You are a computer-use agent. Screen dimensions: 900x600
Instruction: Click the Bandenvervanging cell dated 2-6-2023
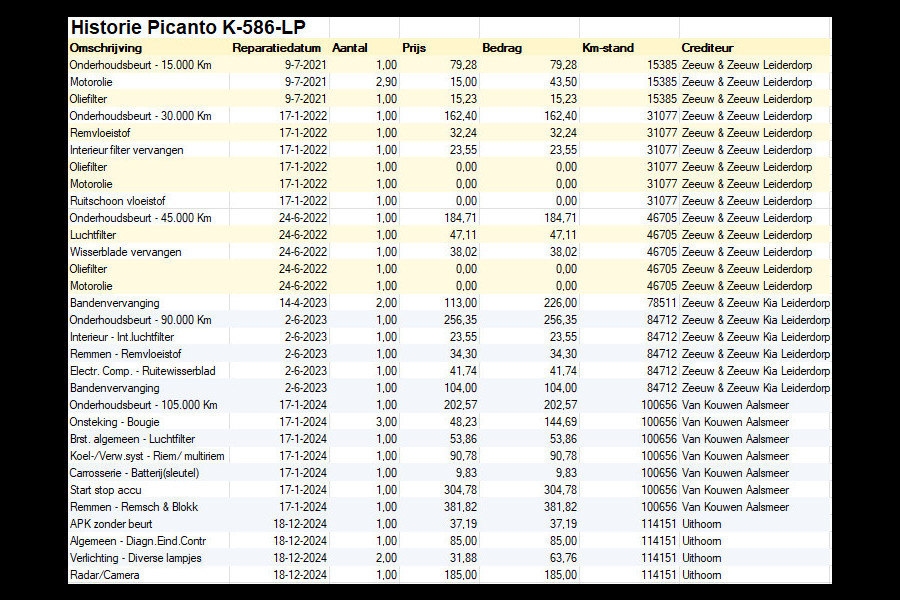point(115,388)
